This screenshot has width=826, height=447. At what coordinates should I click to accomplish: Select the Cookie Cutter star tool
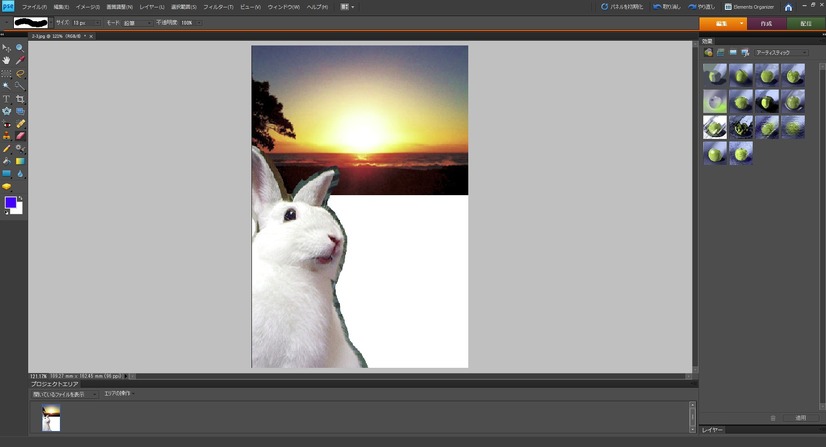tap(6, 111)
